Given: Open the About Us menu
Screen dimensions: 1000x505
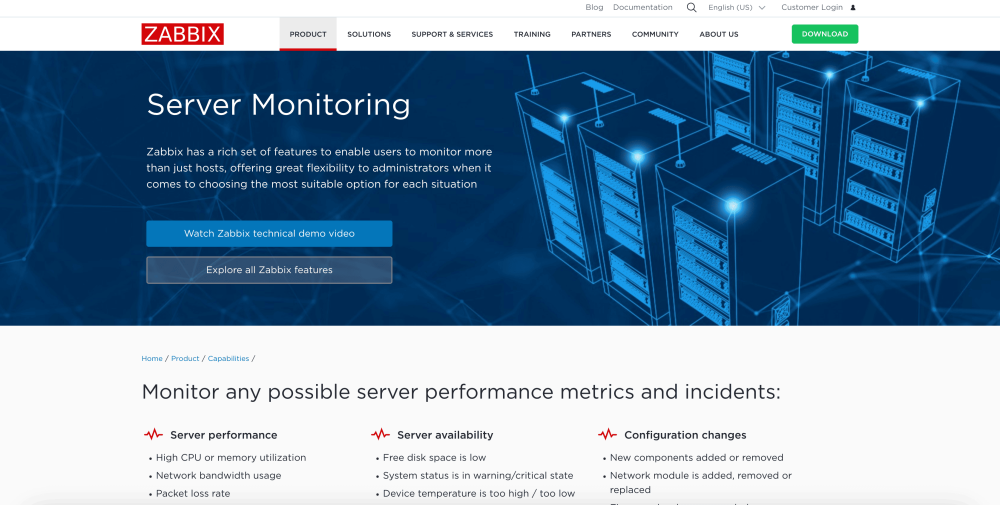Looking at the screenshot, I should (719, 34).
